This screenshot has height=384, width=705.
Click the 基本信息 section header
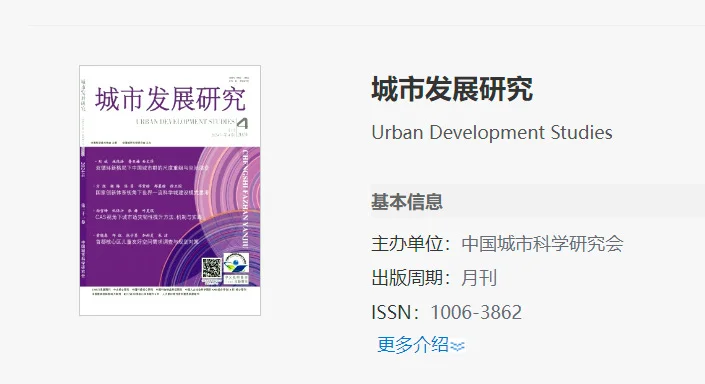[407, 201]
